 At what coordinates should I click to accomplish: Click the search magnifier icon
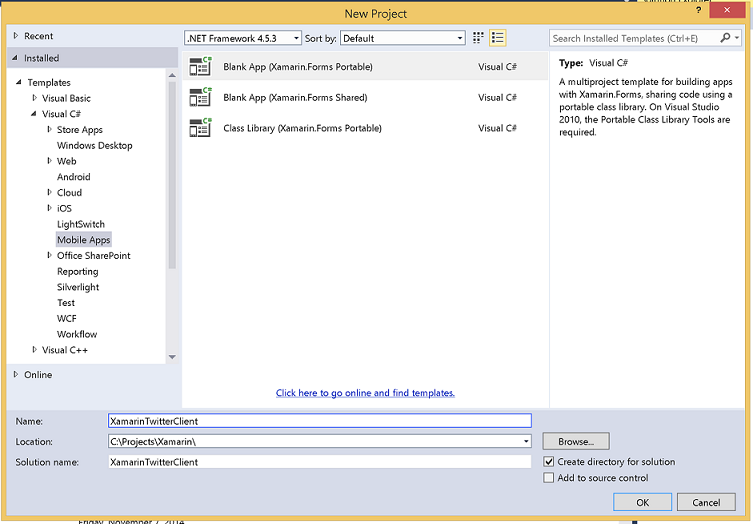point(725,38)
